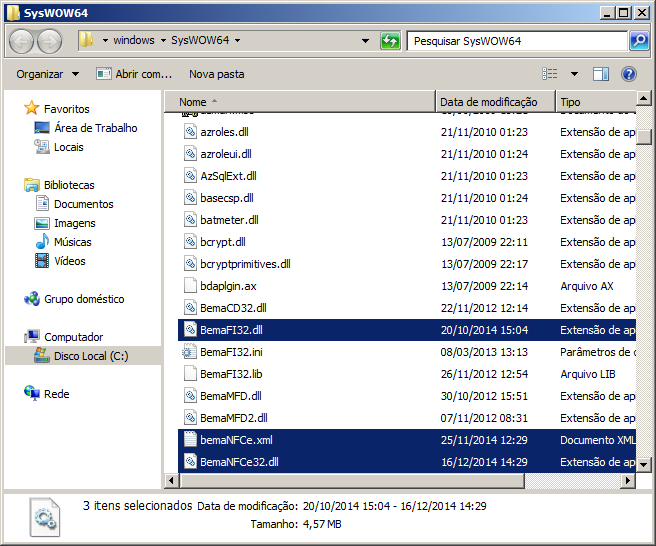Viewport: 656px width, 546px height.
Task: Sort by the Nome column header
Action: tap(300, 102)
